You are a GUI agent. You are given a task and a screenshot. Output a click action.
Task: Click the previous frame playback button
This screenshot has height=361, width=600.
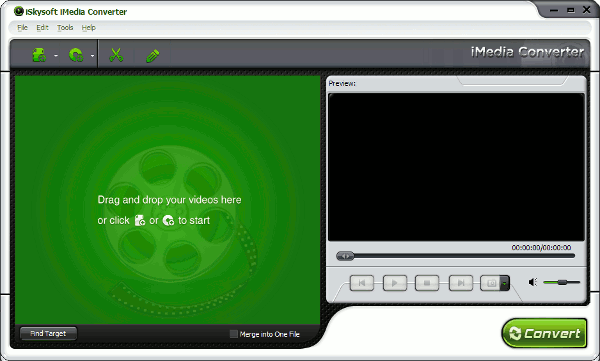[362, 283]
